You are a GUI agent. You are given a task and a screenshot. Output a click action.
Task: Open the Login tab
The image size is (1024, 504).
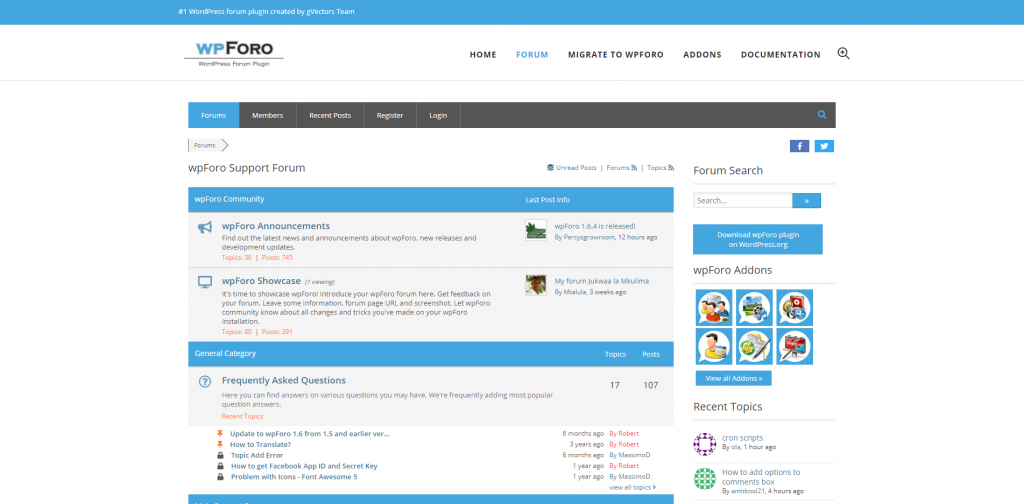tap(438, 115)
